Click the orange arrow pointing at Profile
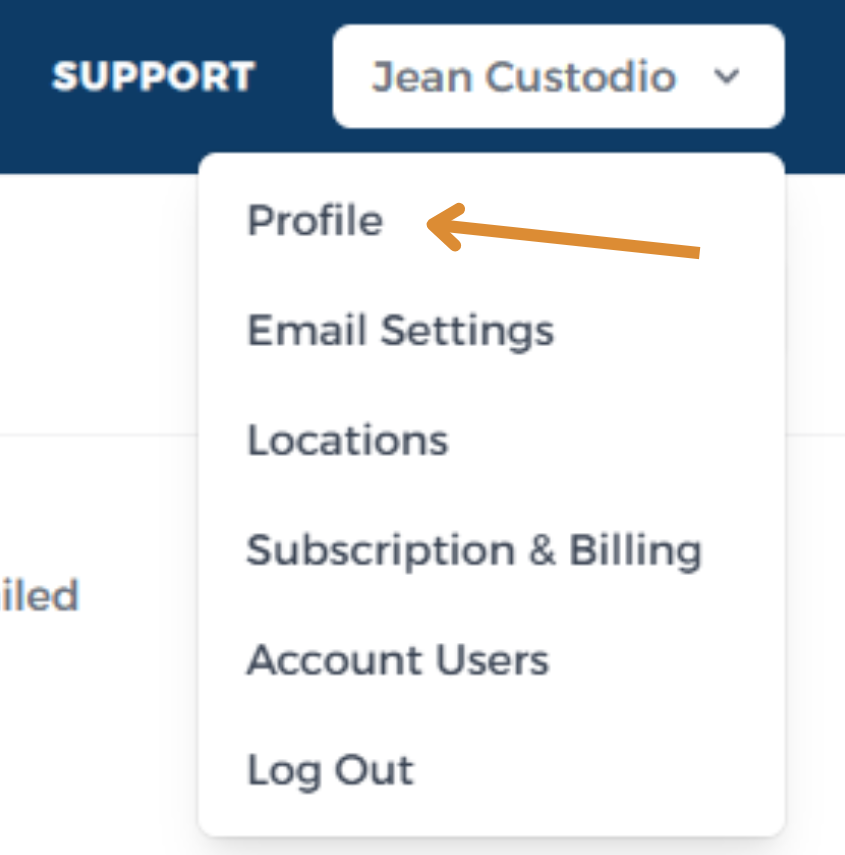The width and height of the screenshot is (845, 855). [563, 231]
